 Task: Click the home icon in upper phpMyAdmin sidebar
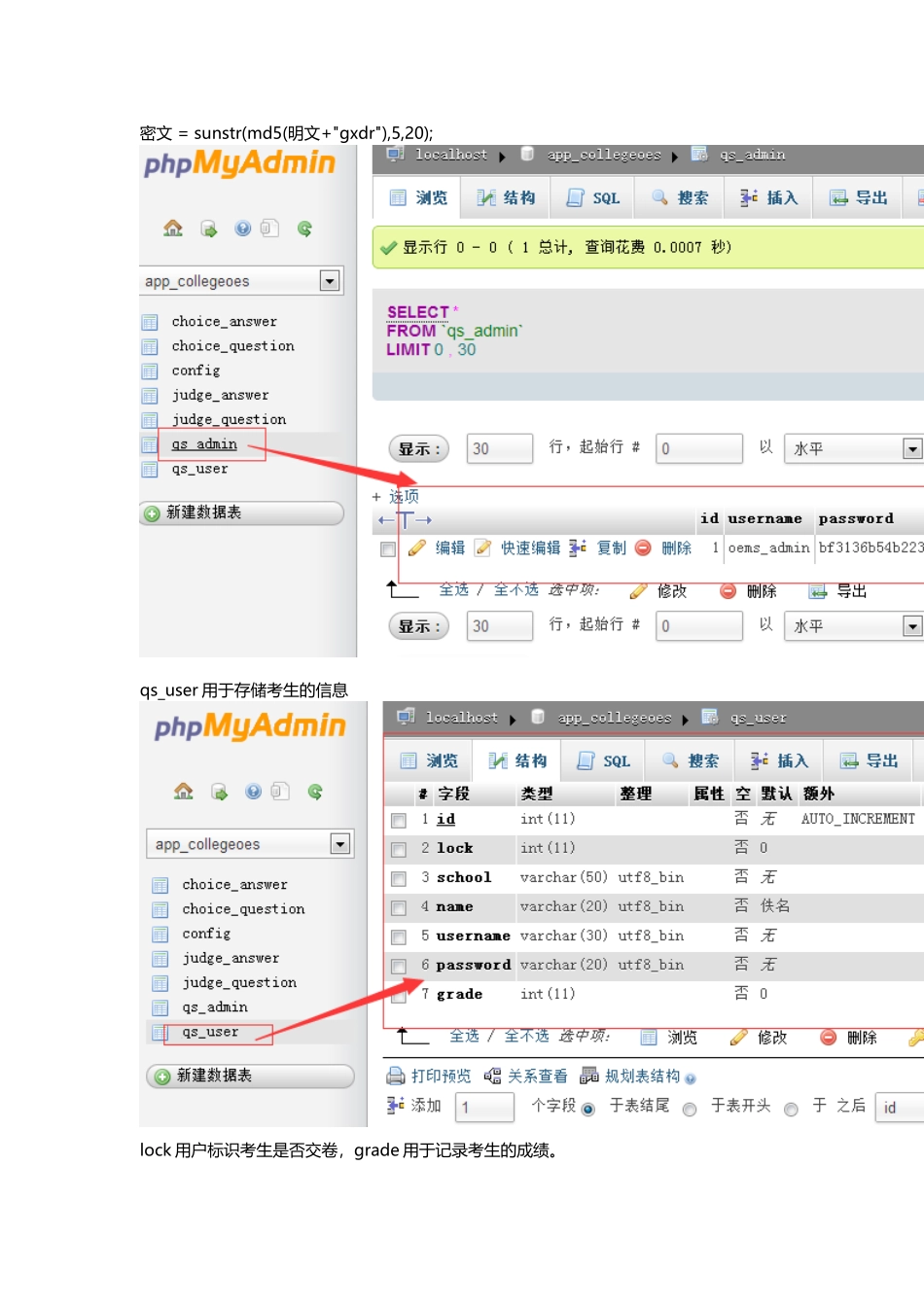(x=173, y=228)
